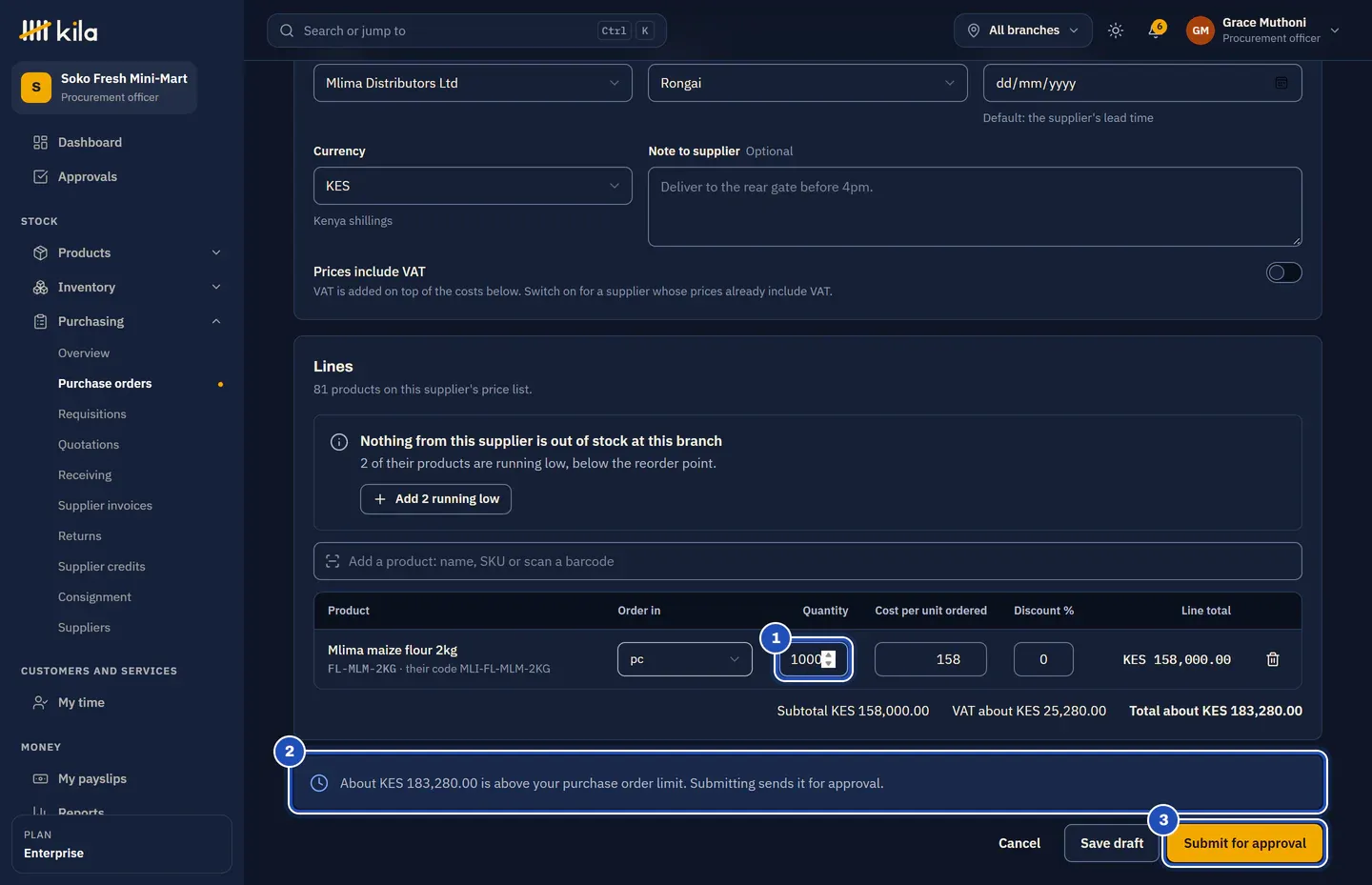Click the Kila logo
Image resolution: width=1372 pixels, height=885 pixels.
click(58, 30)
